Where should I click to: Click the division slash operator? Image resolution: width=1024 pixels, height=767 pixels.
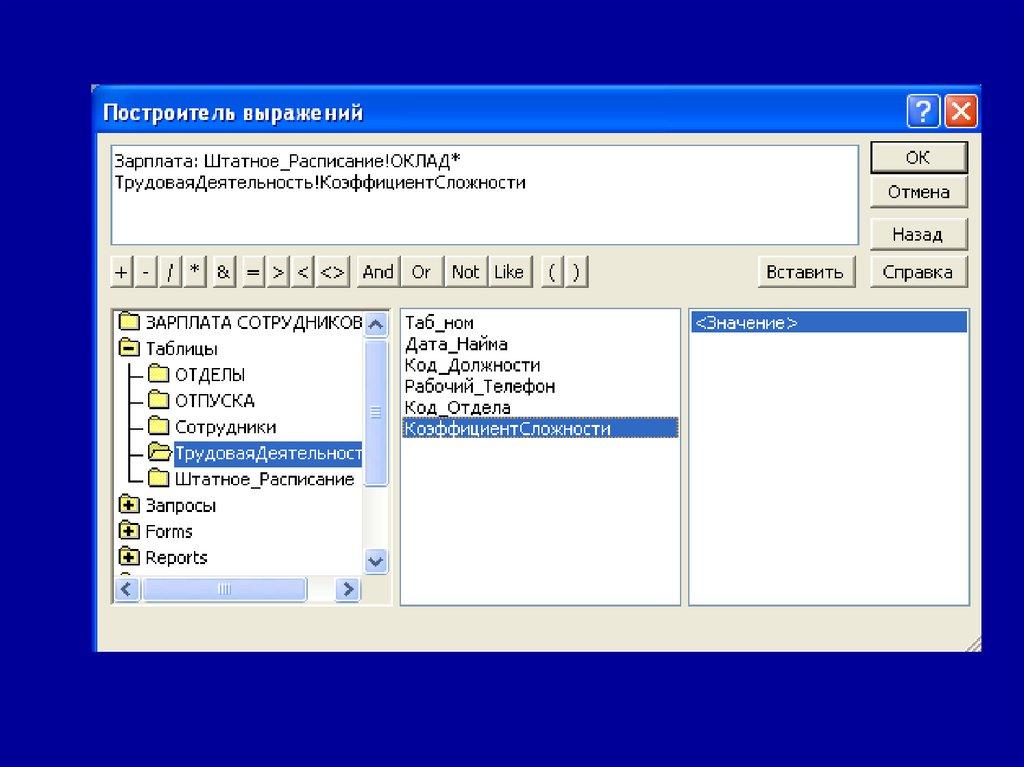coord(171,272)
